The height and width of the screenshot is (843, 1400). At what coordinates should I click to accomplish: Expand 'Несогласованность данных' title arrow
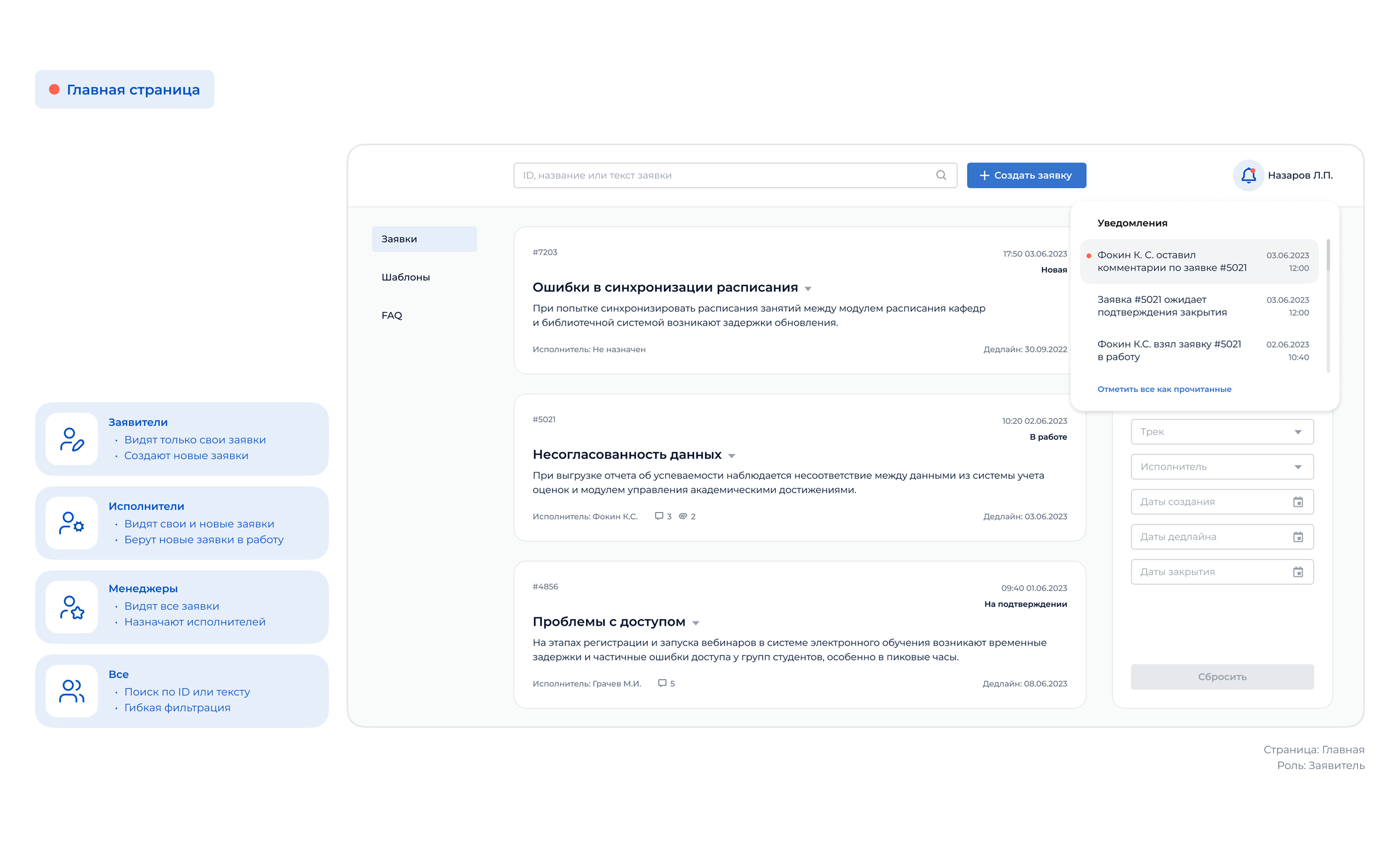pos(732,456)
